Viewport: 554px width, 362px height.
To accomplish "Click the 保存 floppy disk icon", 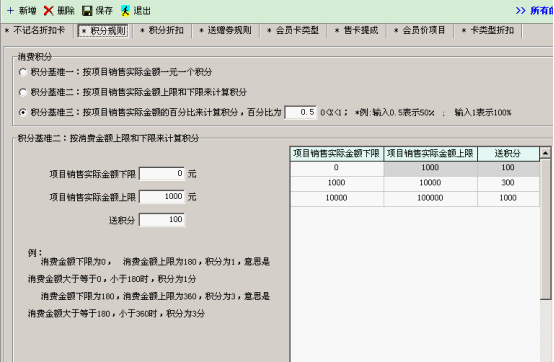I will click(87, 11).
